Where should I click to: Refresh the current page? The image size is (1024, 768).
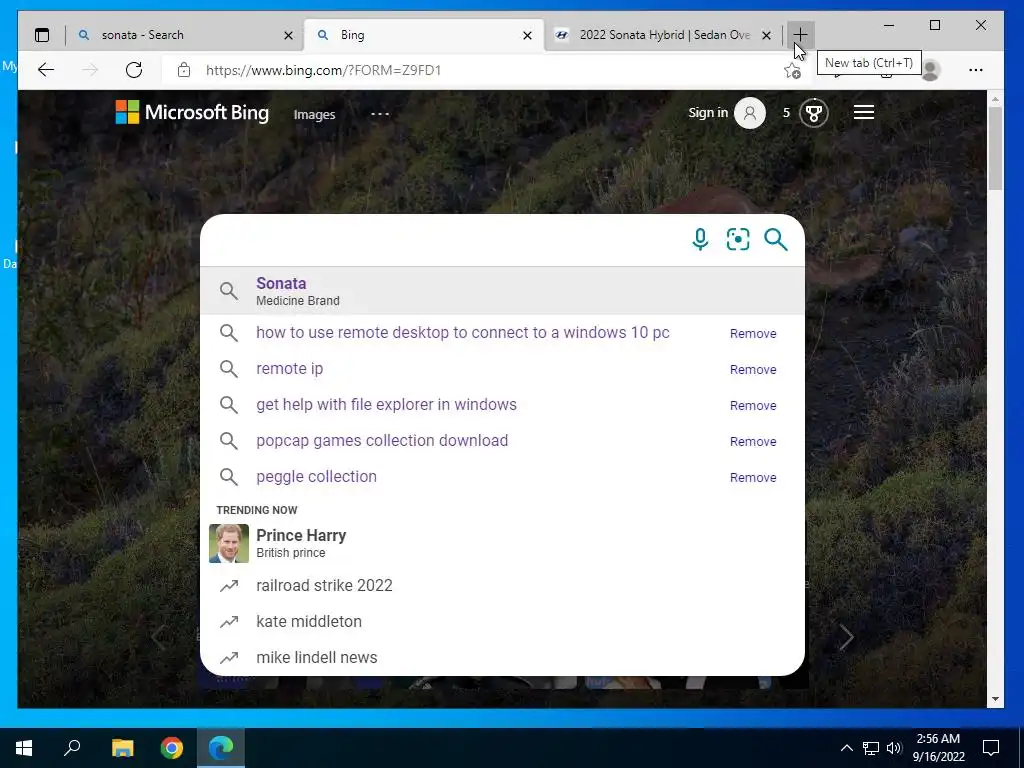coord(134,70)
